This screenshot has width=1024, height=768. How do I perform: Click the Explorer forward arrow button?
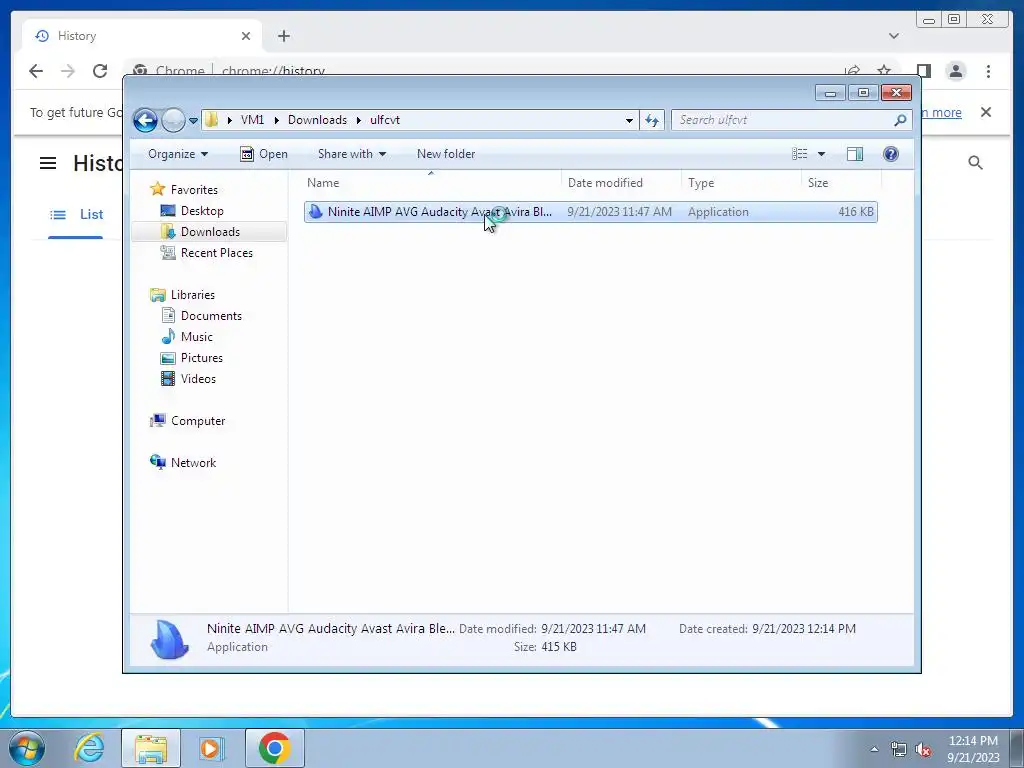point(173,120)
